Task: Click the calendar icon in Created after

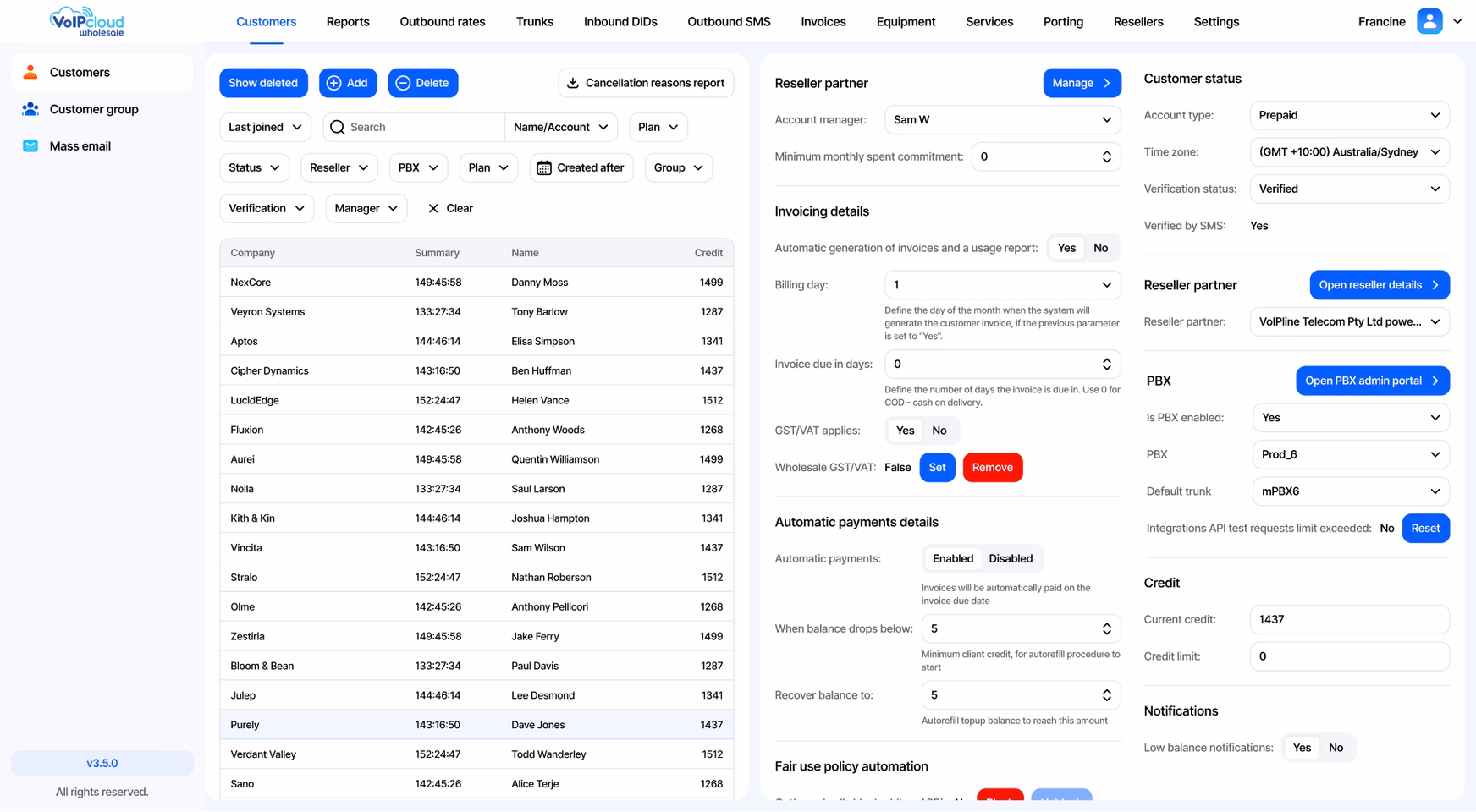Action: click(x=544, y=167)
